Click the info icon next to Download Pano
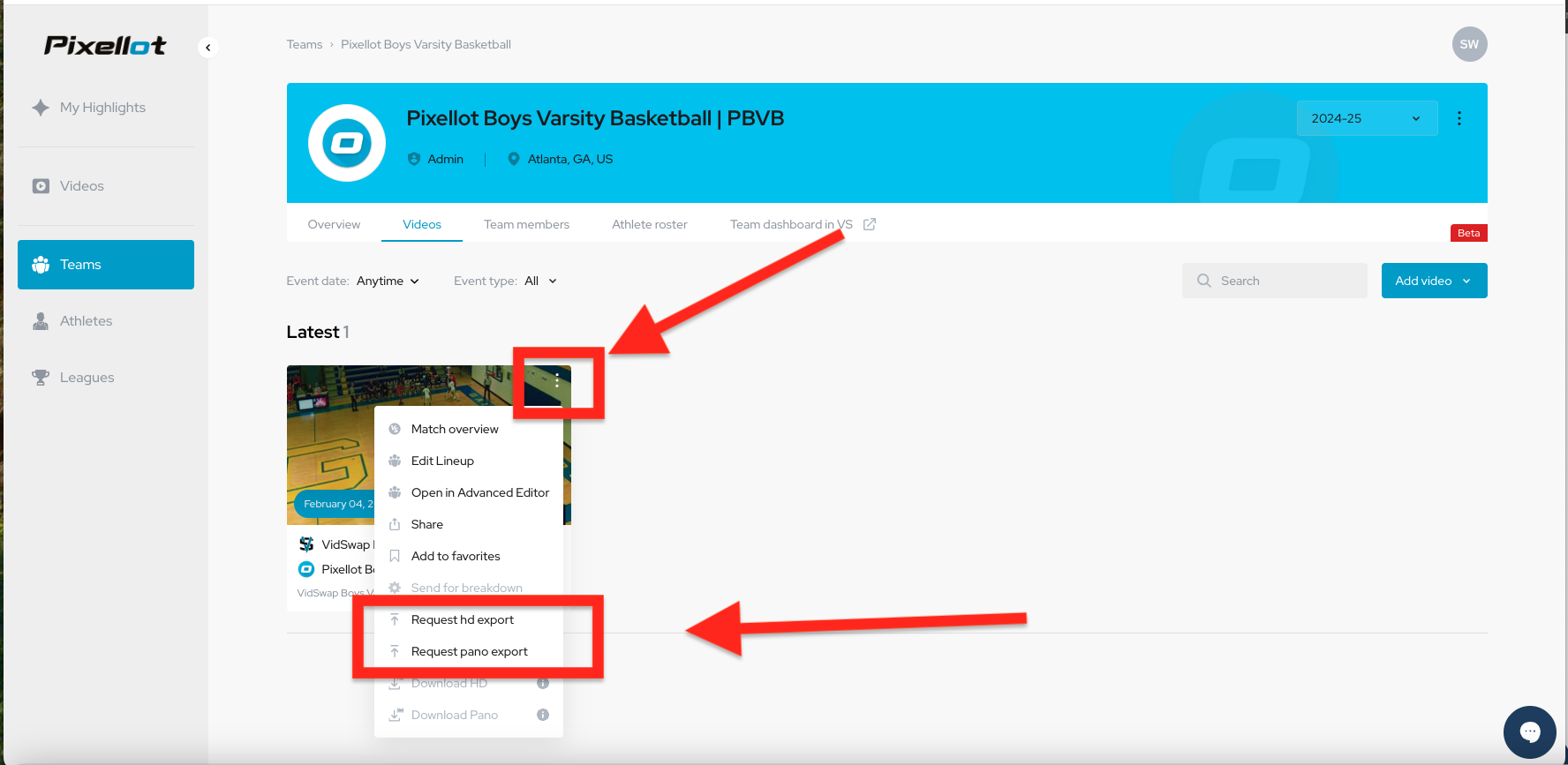Viewport: 1568px width, 765px height. click(x=543, y=715)
